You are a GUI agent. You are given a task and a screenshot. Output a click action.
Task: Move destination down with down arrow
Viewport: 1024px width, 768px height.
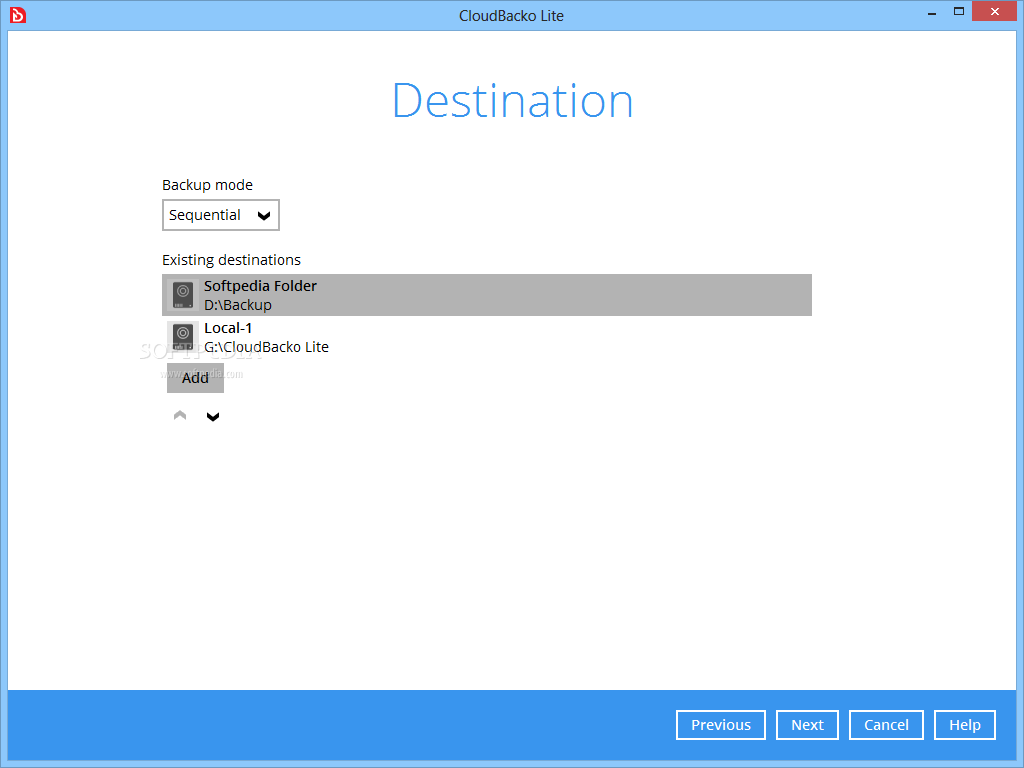click(x=213, y=416)
